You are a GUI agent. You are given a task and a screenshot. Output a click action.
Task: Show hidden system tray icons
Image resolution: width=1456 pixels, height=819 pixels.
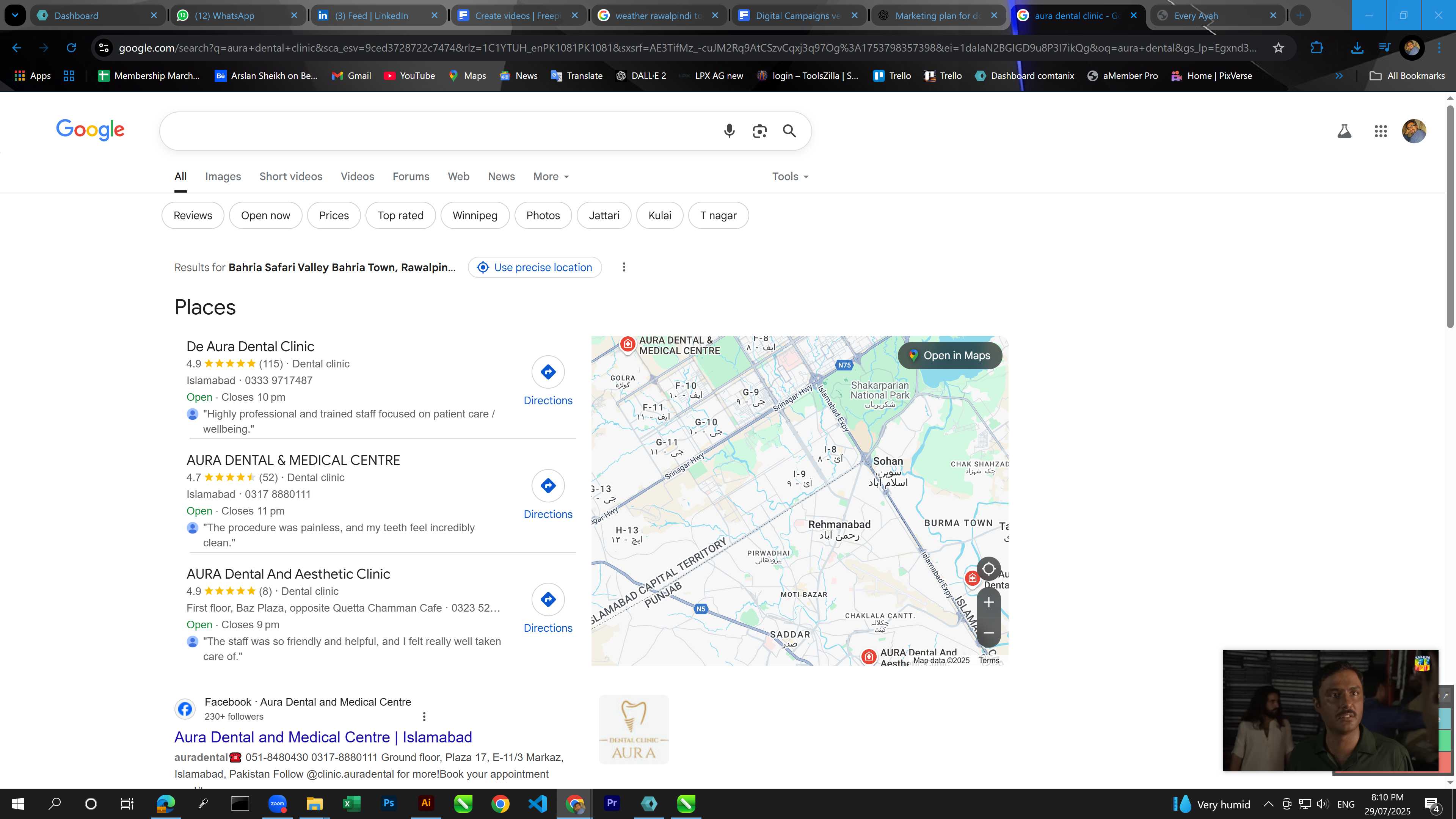tap(1268, 804)
